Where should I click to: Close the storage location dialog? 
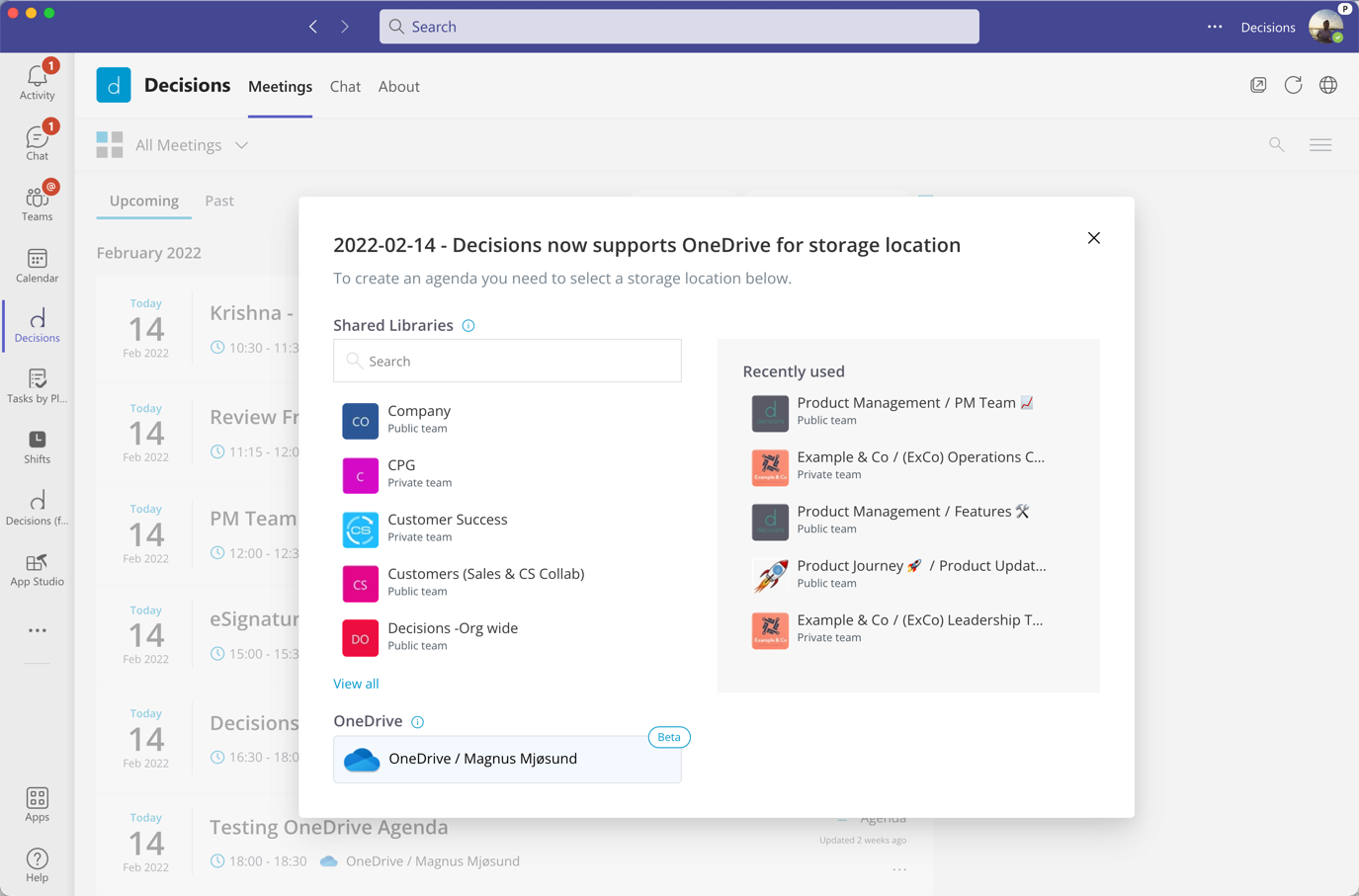[1094, 238]
